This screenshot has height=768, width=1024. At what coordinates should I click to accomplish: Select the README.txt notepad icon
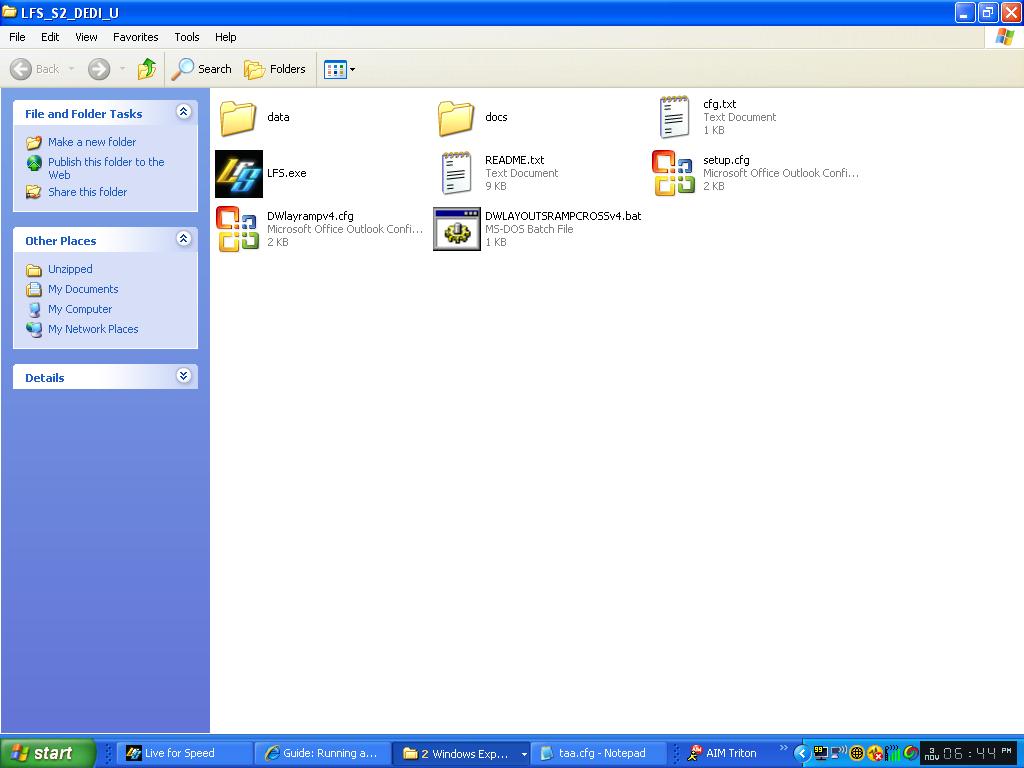(456, 173)
